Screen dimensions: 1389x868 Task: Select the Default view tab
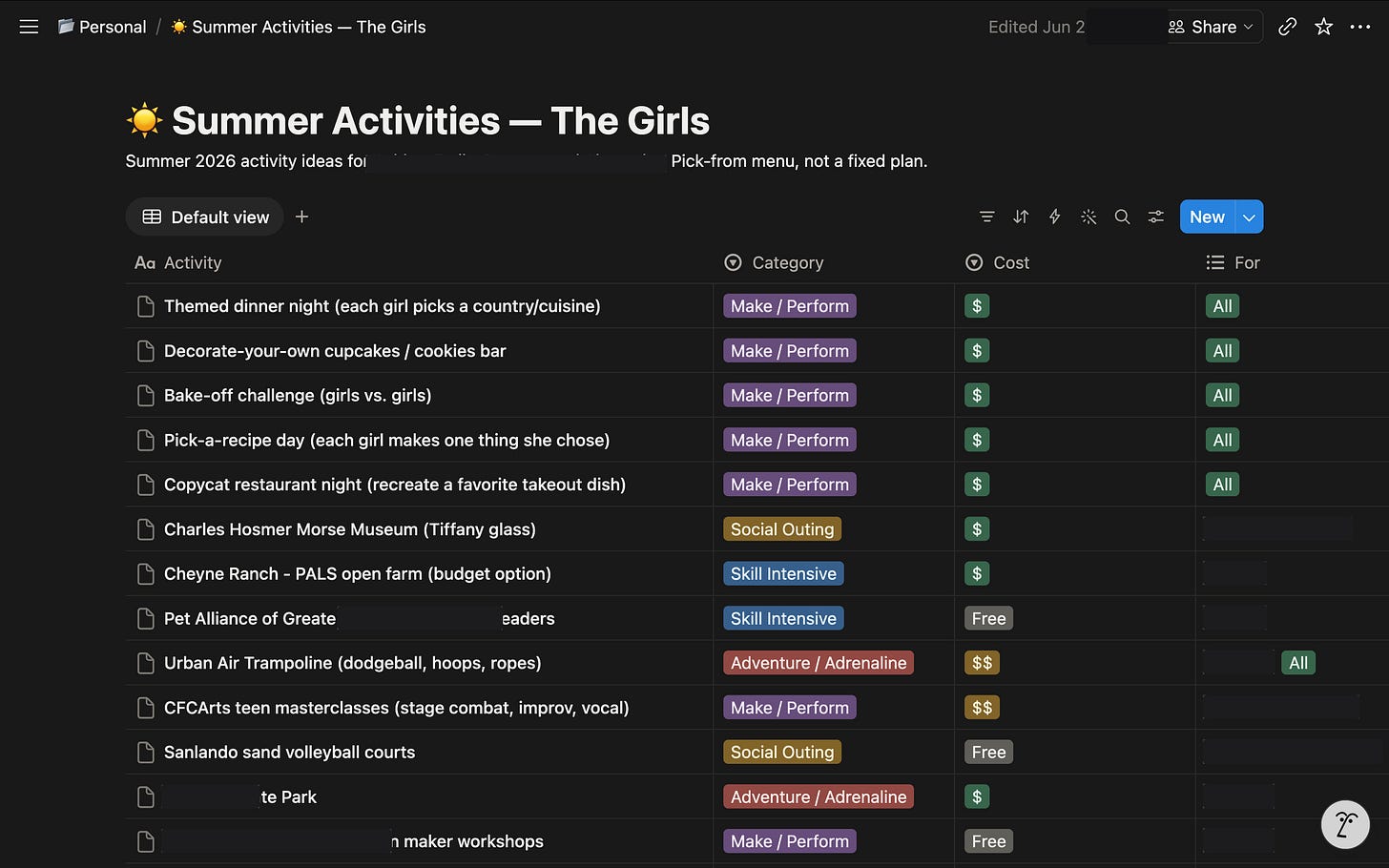[x=205, y=217]
